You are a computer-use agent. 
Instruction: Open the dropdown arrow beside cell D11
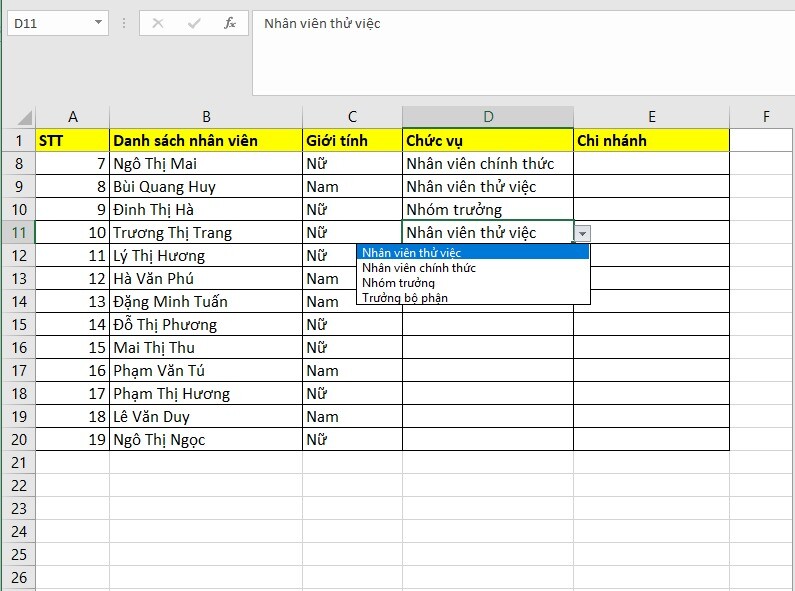[x=583, y=234]
